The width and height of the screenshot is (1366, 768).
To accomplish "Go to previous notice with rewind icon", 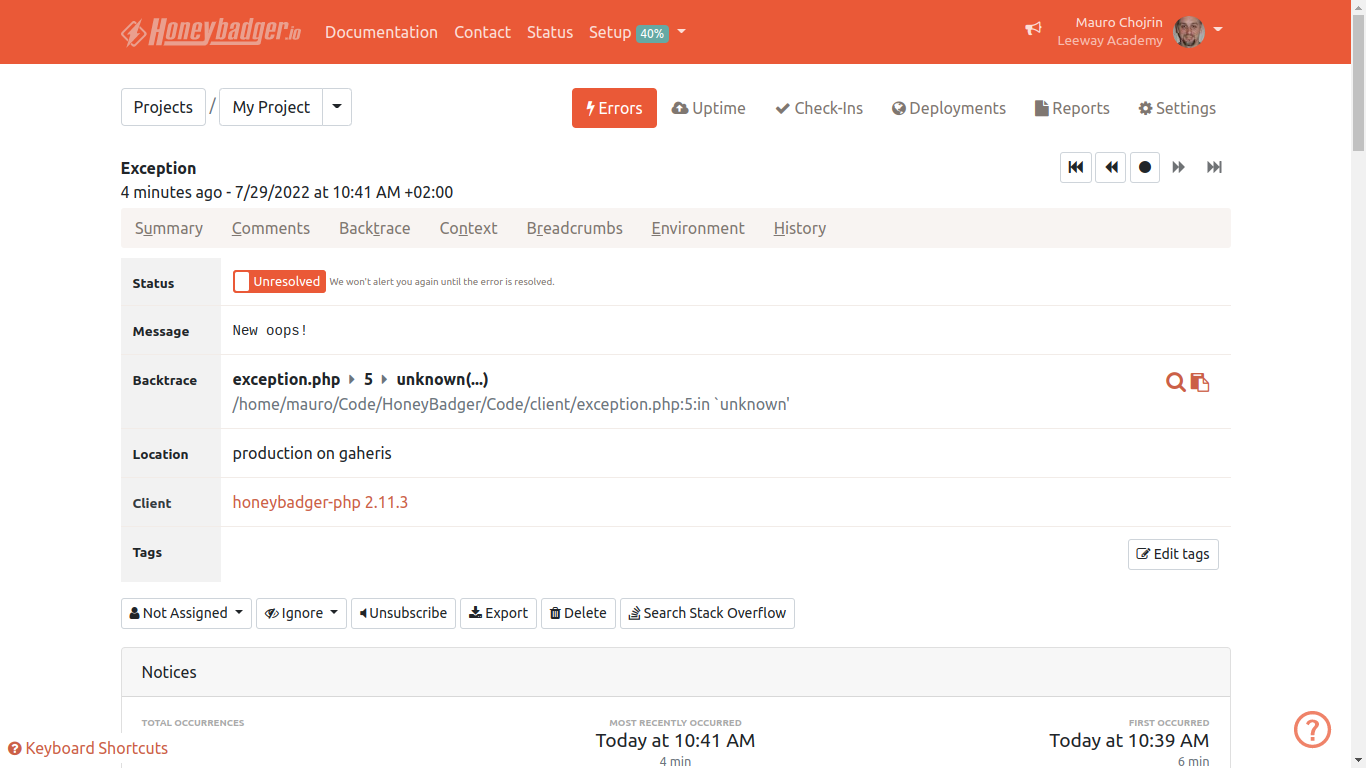I will (x=1110, y=167).
